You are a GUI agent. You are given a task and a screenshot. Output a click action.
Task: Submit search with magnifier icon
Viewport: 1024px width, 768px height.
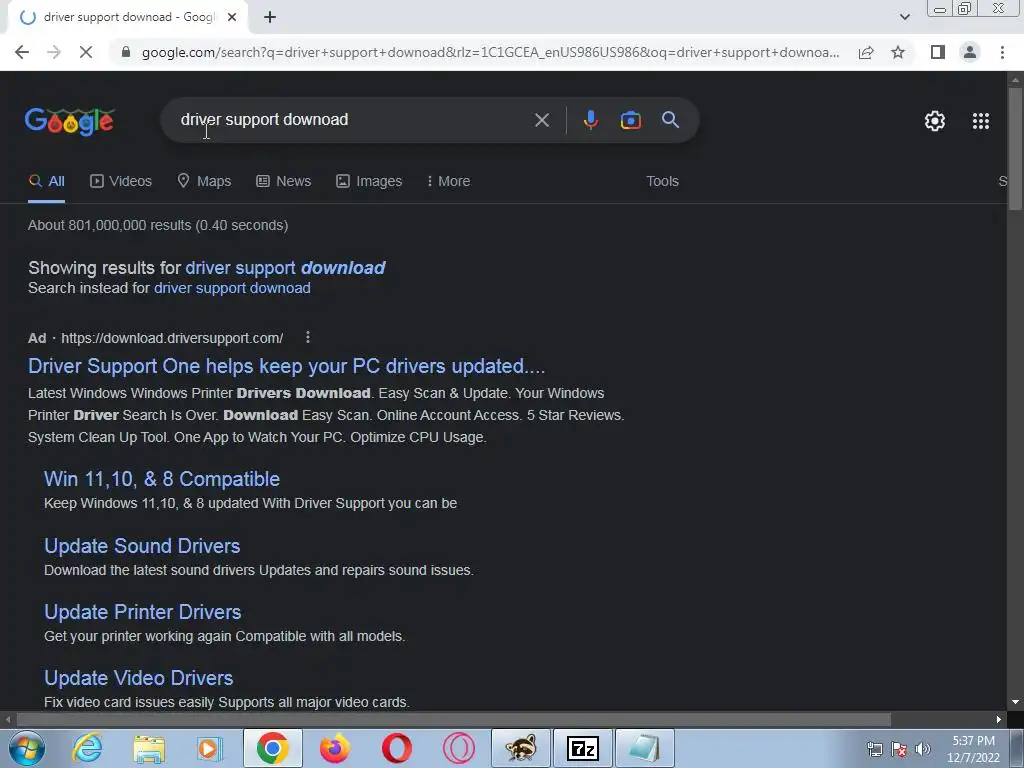(670, 120)
